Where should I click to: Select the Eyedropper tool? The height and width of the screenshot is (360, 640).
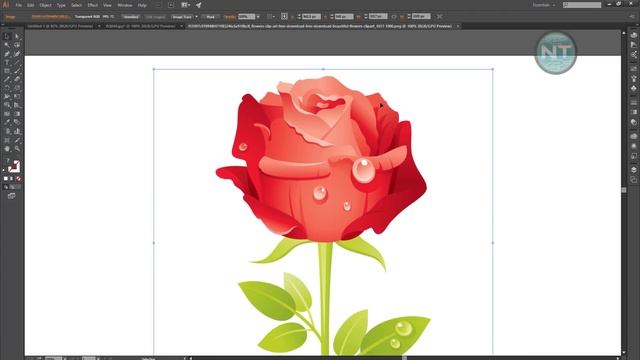point(7,122)
